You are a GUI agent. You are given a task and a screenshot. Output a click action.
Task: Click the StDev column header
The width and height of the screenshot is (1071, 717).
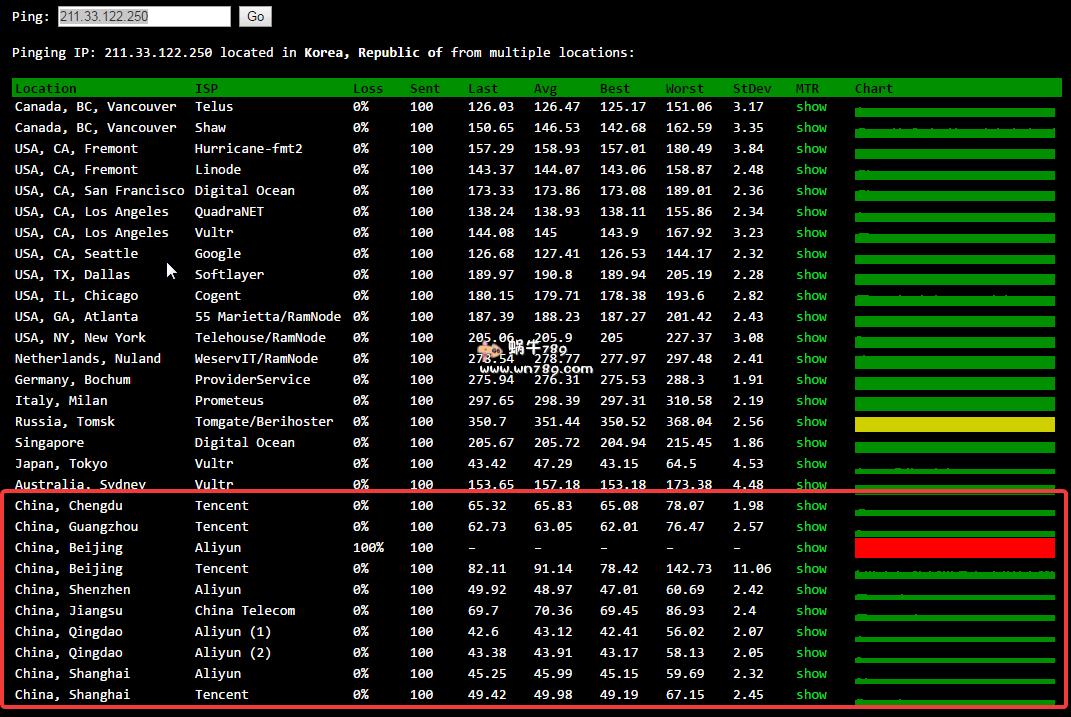tap(751, 89)
